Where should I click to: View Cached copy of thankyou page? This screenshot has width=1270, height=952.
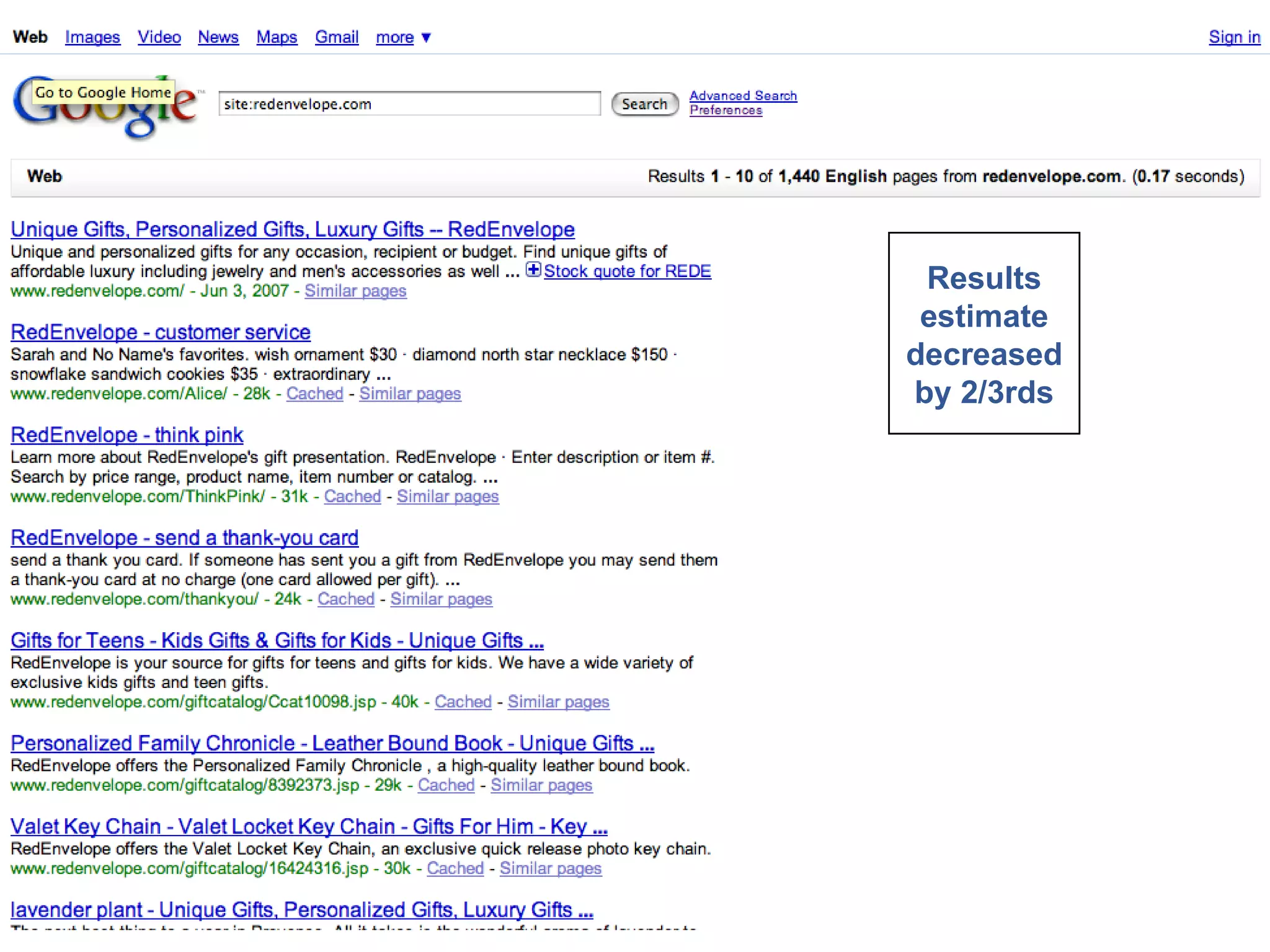pos(346,599)
